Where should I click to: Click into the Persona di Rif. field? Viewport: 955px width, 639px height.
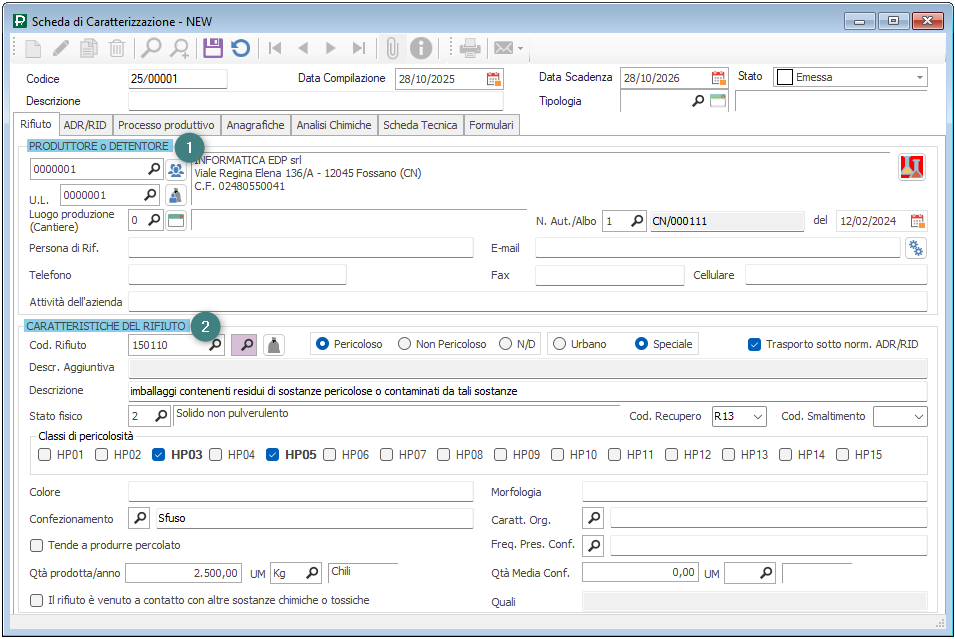click(x=300, y=248)
